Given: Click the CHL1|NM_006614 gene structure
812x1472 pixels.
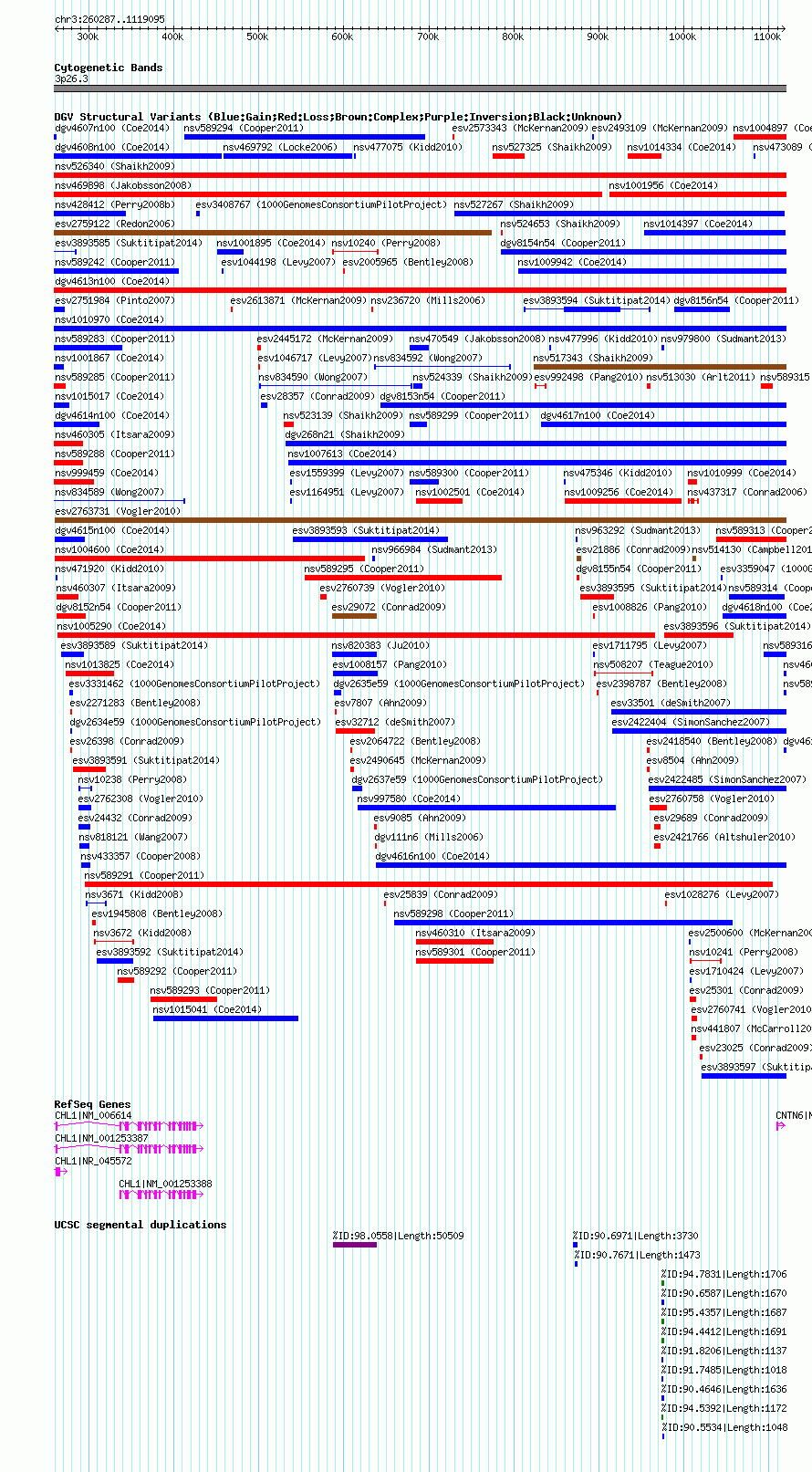Looking at the screenshot, I should click(129, 1126).
